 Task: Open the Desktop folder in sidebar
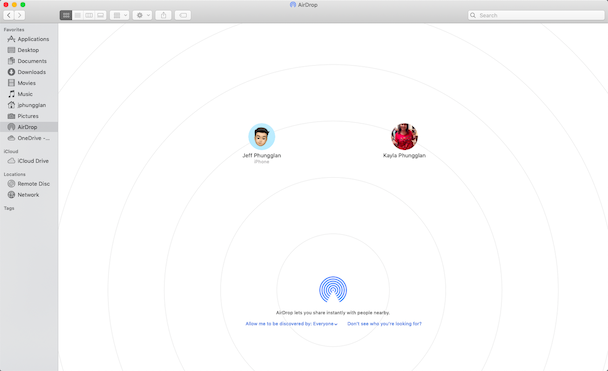click(x=29, y=50)
